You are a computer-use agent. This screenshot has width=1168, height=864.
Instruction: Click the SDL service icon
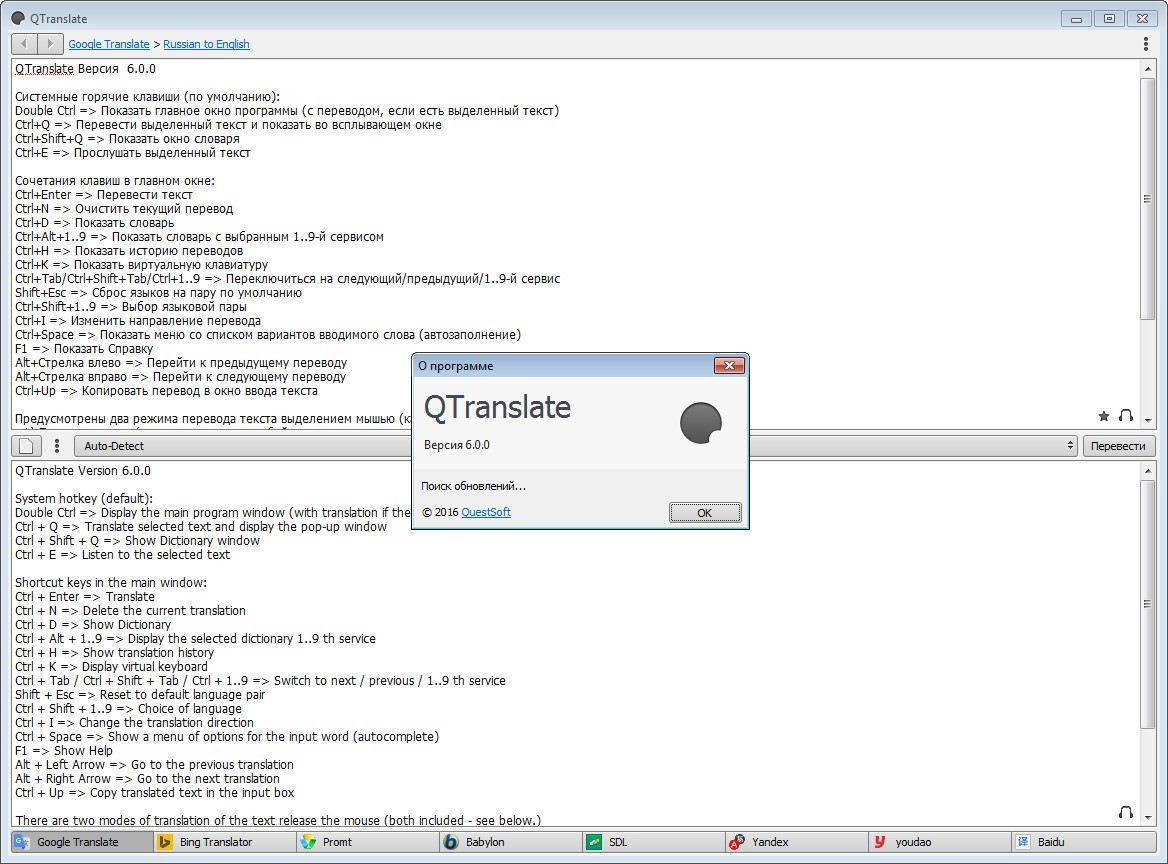[594, 842]
